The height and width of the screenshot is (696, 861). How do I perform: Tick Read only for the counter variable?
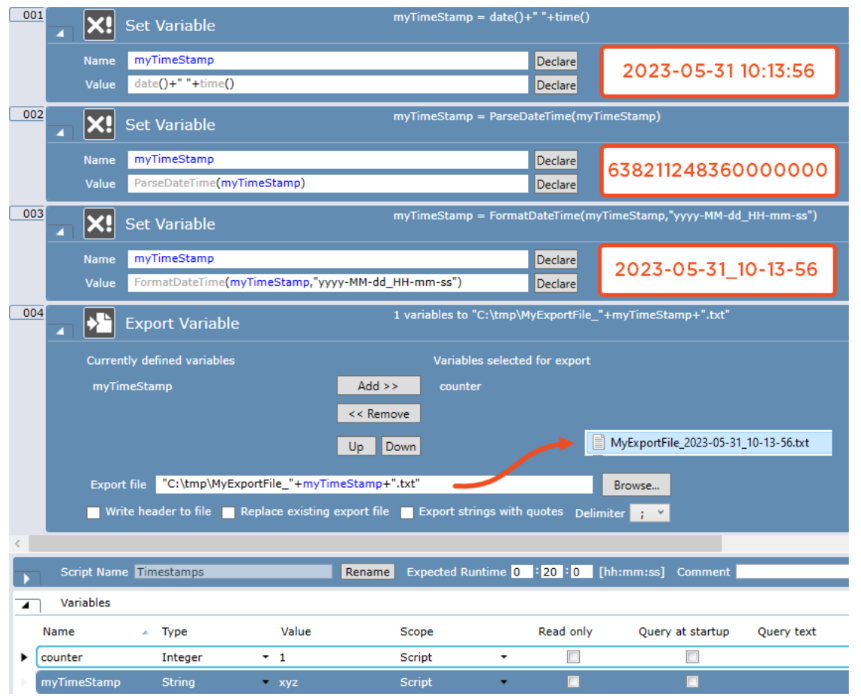[x=573, y=658]
